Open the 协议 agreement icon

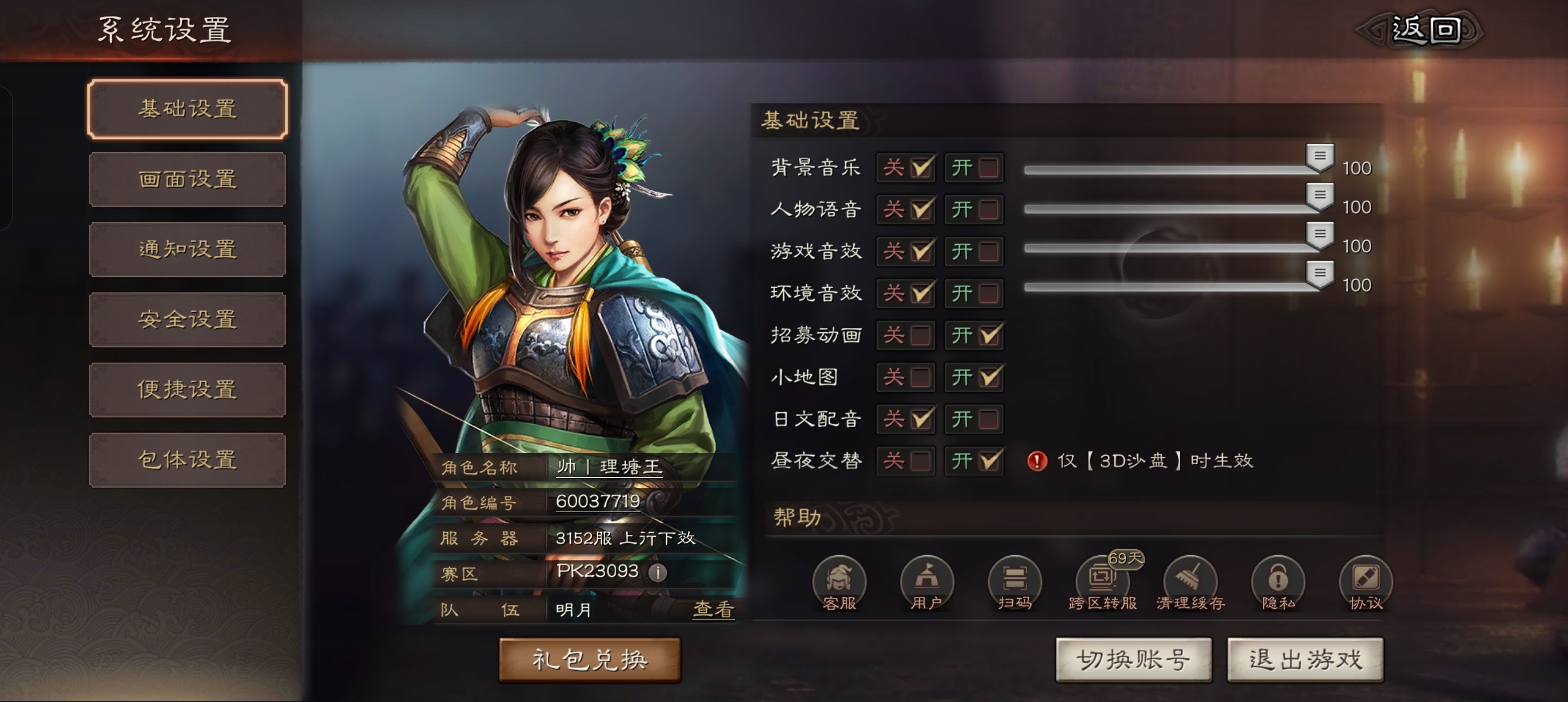(x=1366, y=583)
